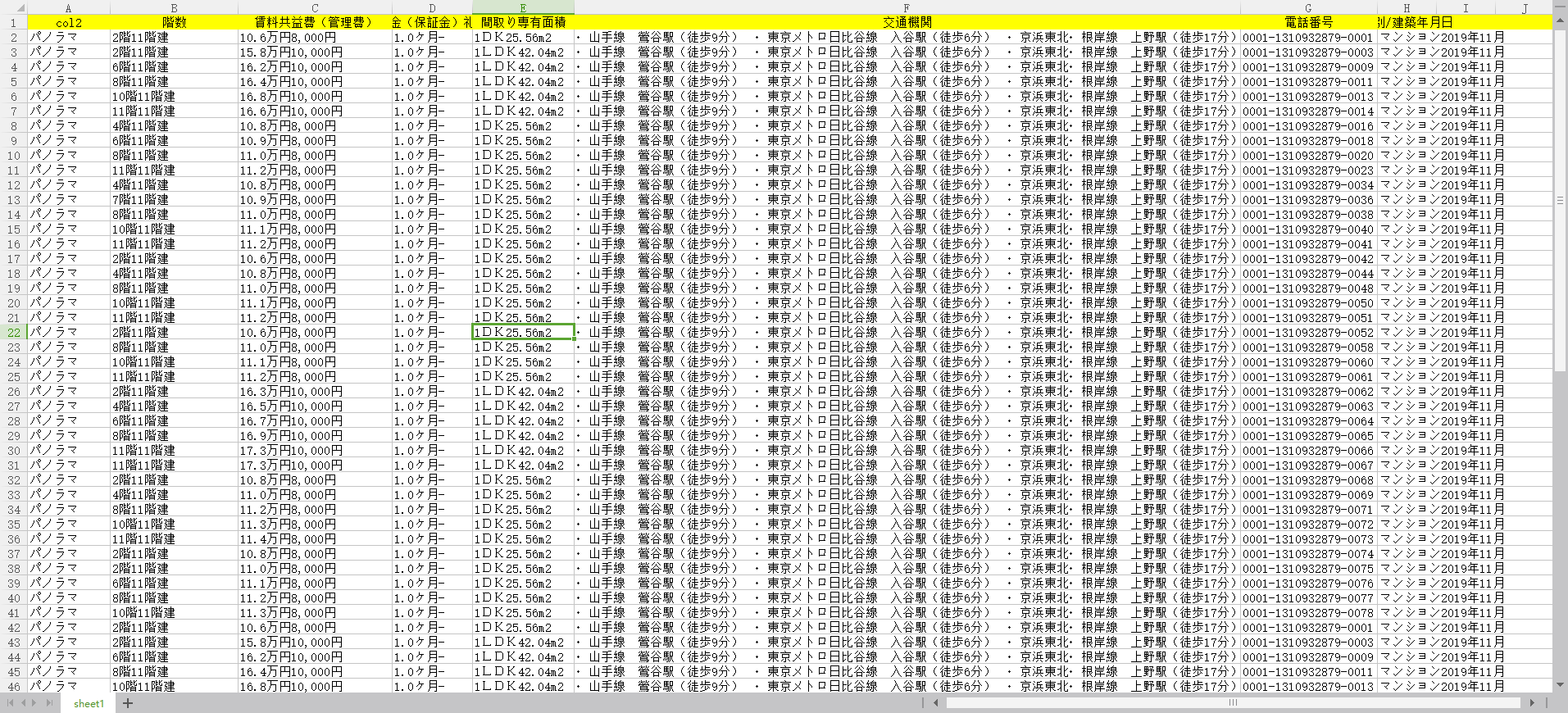Click the vertical scrollbar down arrow
Viewport: 1568px width, 713px height.
click(1560, 685)
